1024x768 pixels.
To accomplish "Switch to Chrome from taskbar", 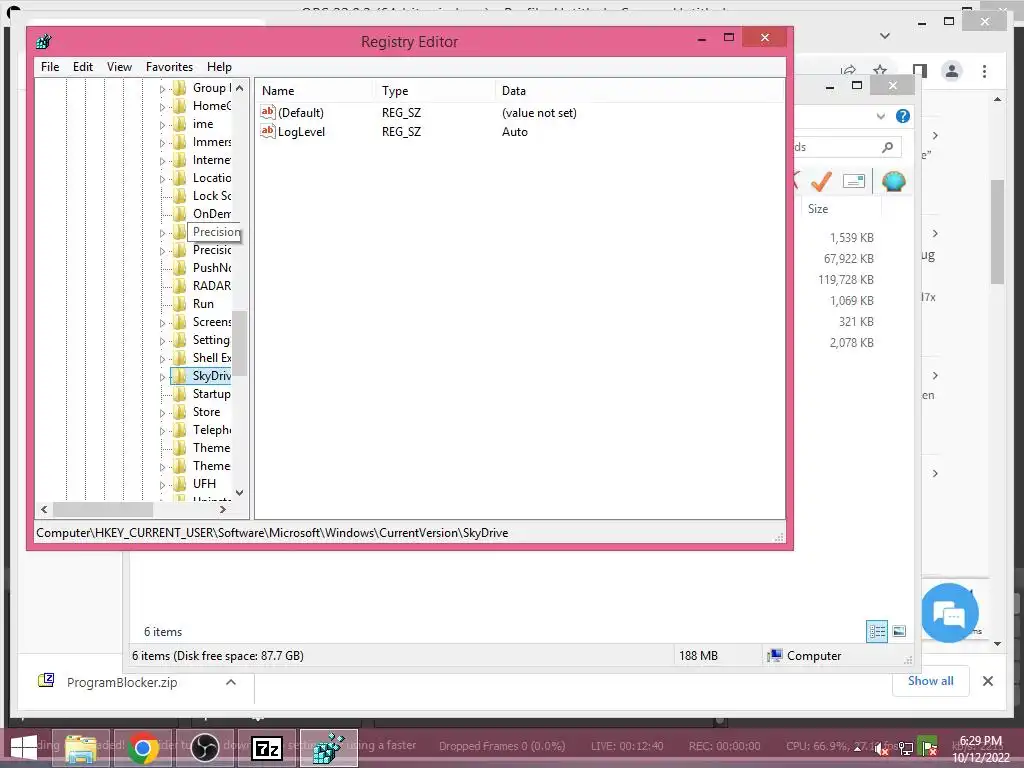I will coord(142,748).
